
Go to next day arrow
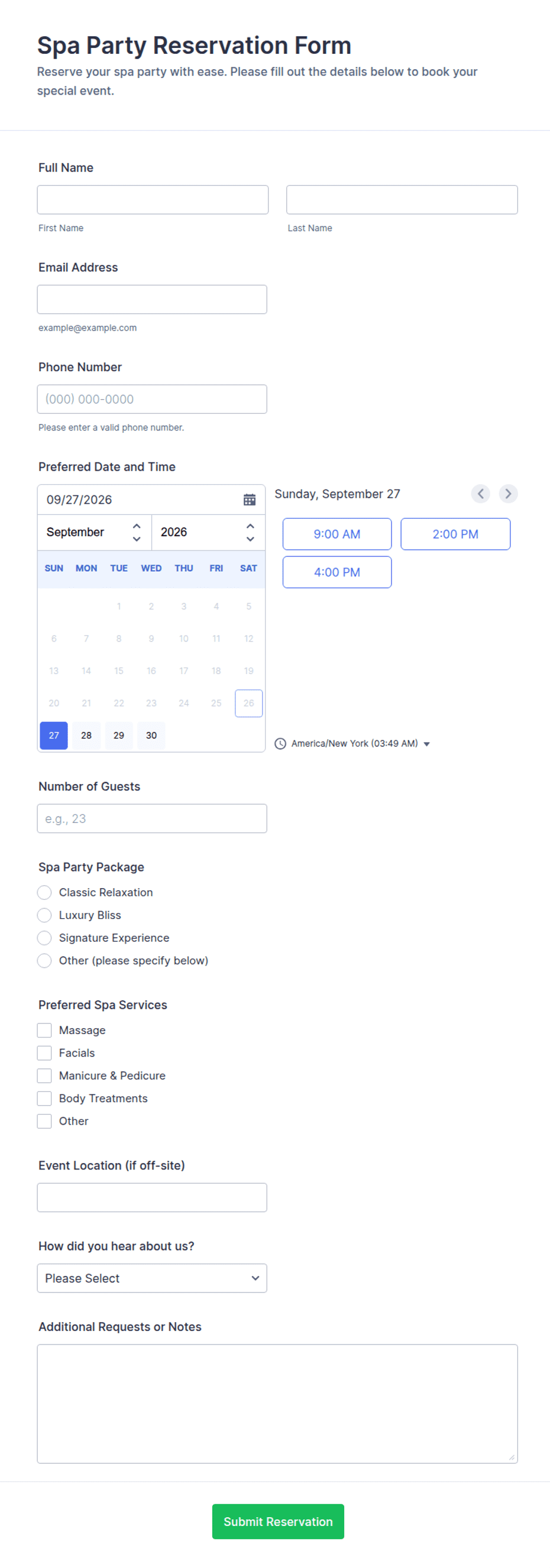508,494
